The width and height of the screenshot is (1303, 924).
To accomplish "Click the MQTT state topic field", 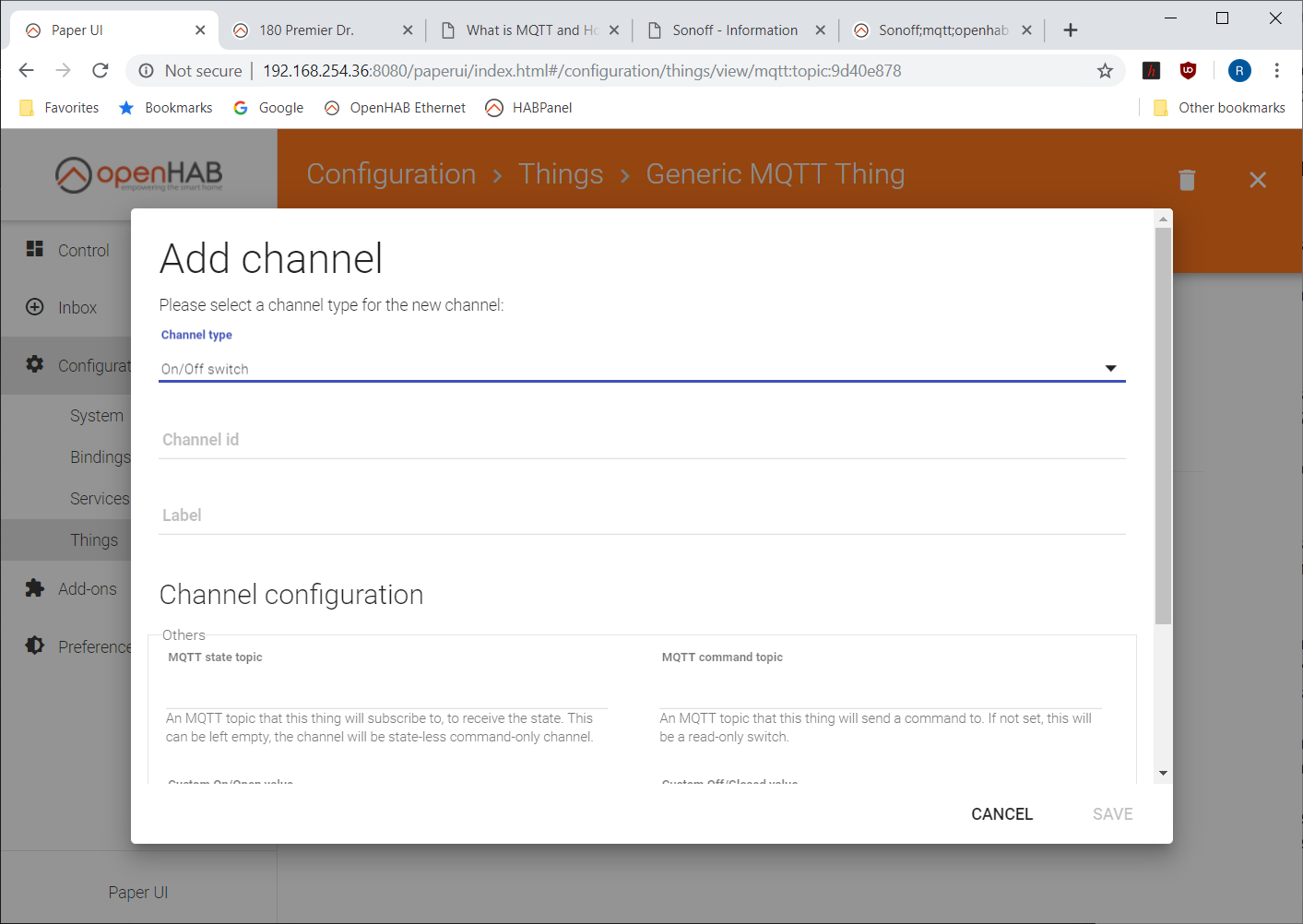I will pos(386,691).
